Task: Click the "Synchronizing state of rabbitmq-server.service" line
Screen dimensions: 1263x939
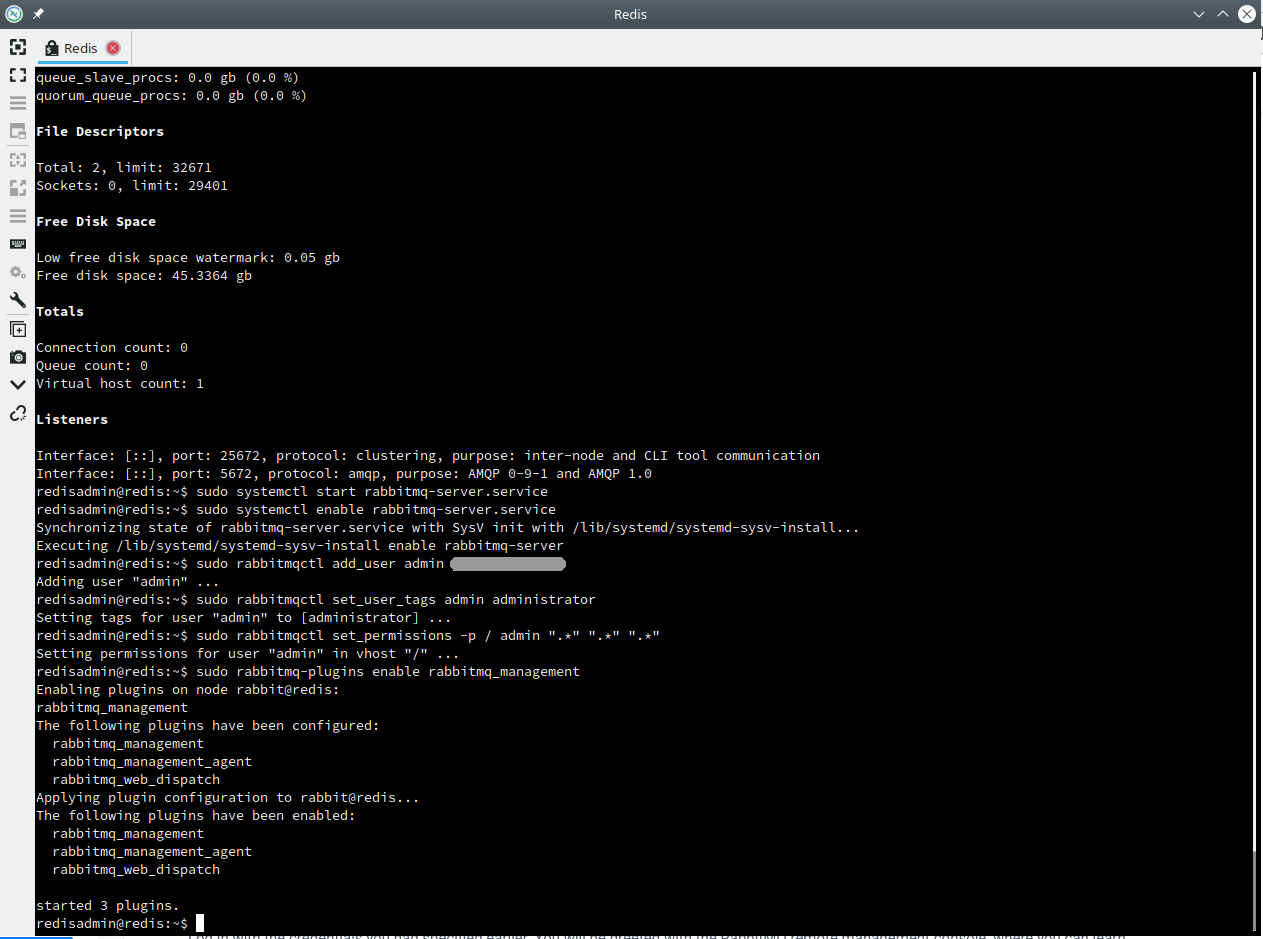Action: (x=448, y=528)
